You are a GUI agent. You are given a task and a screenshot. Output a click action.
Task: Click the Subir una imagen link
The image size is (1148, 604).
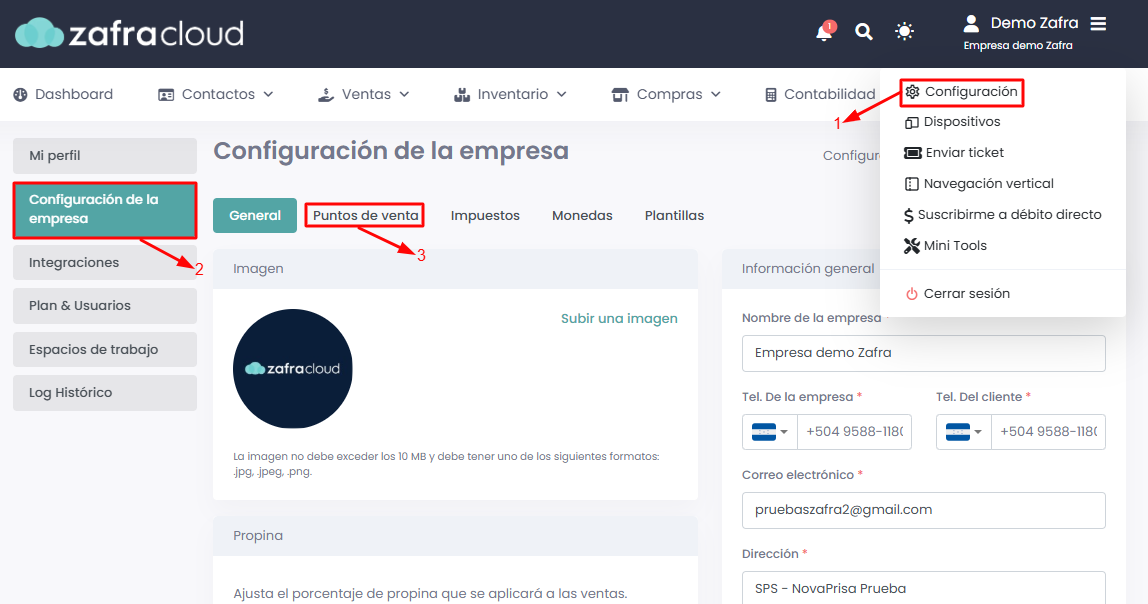click(619, 318)
